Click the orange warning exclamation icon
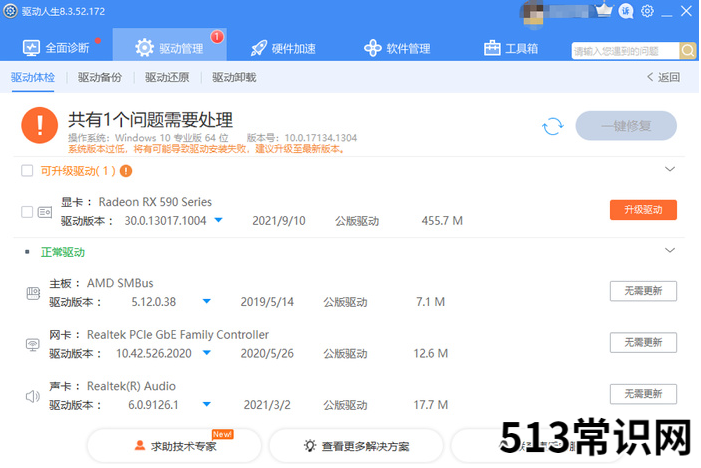The image size is (701, 468). click(40, 125)
